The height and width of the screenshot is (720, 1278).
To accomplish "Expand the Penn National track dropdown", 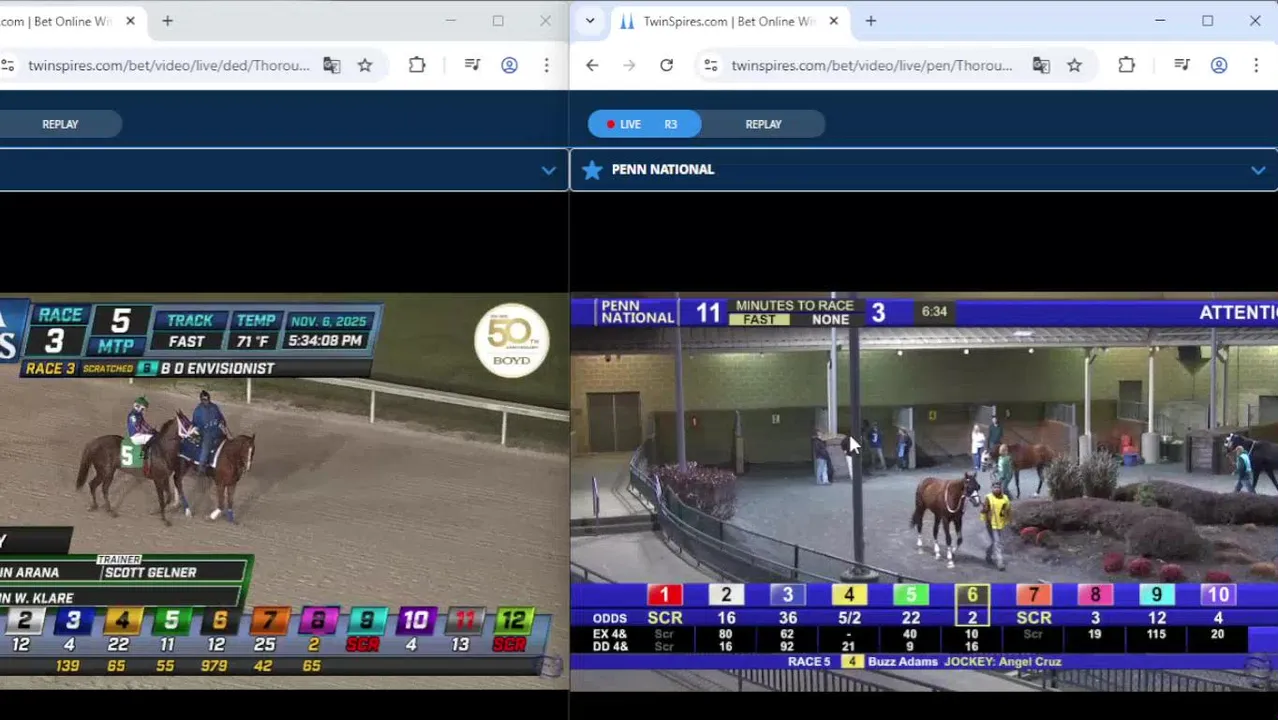I will 1258,170.
